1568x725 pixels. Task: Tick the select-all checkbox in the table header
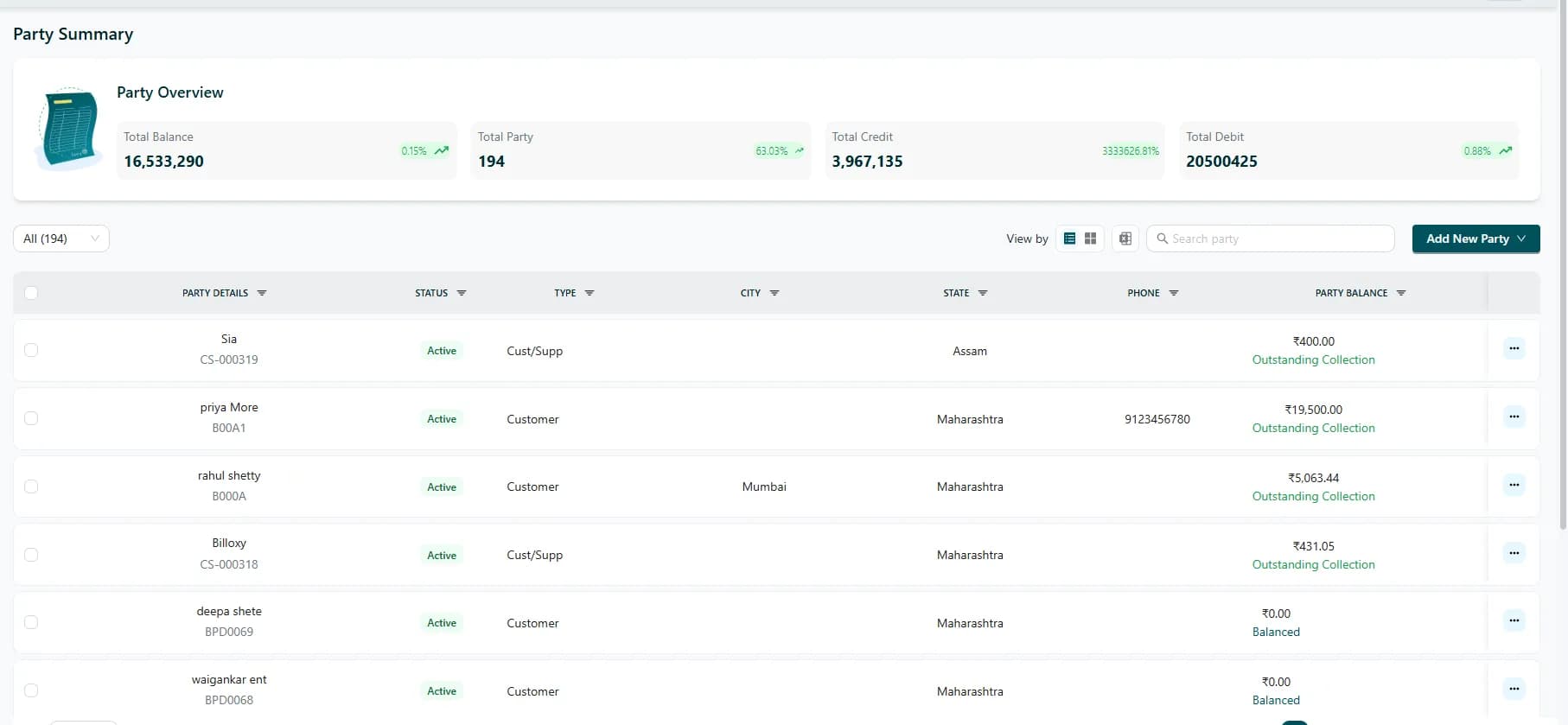coord(31,293)
